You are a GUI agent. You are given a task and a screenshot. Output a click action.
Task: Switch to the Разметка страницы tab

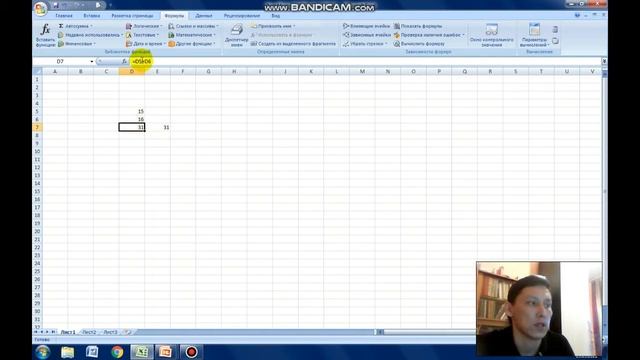pos(132,16)
